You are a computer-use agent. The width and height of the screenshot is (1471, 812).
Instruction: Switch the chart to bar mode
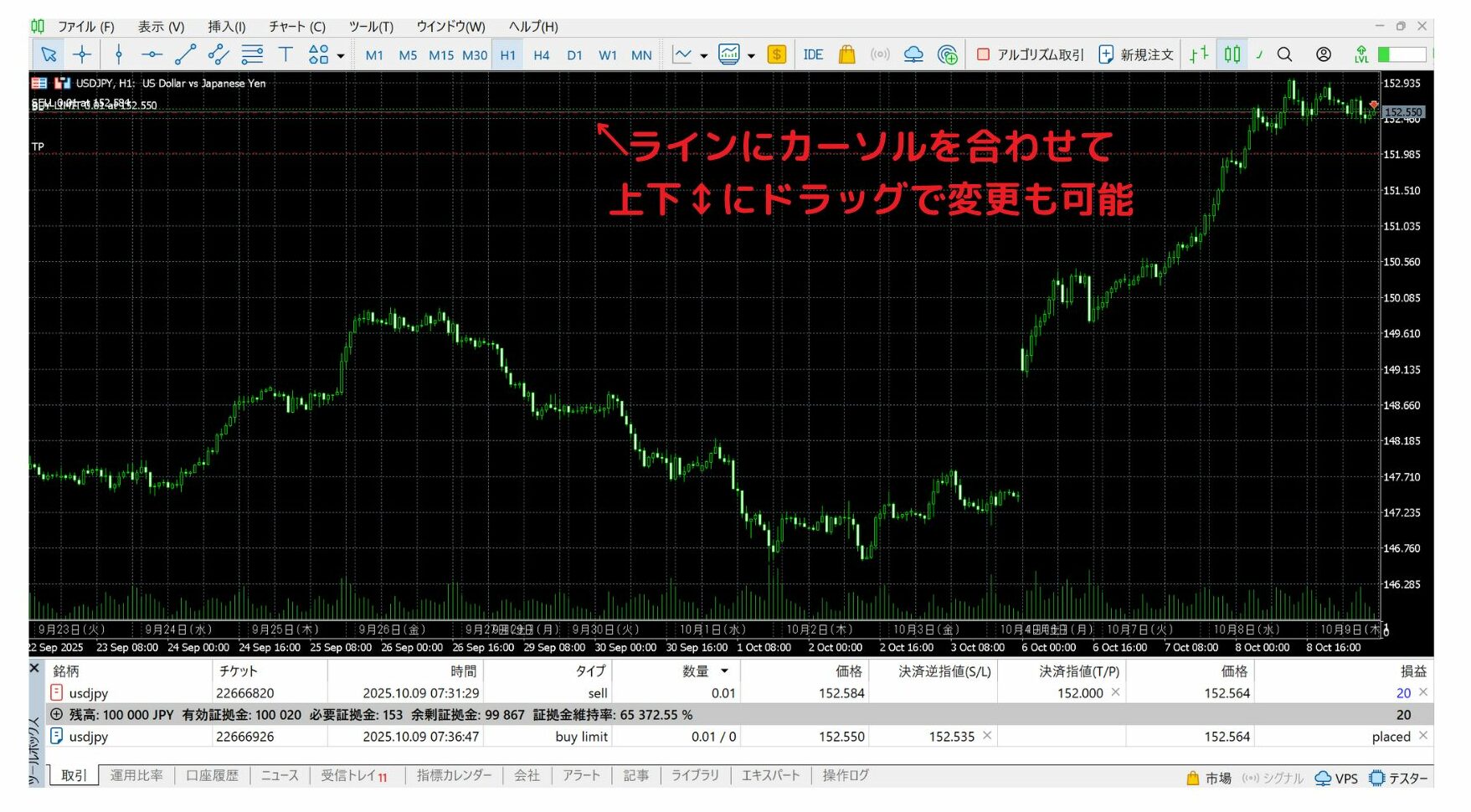tap(1199, 54)
